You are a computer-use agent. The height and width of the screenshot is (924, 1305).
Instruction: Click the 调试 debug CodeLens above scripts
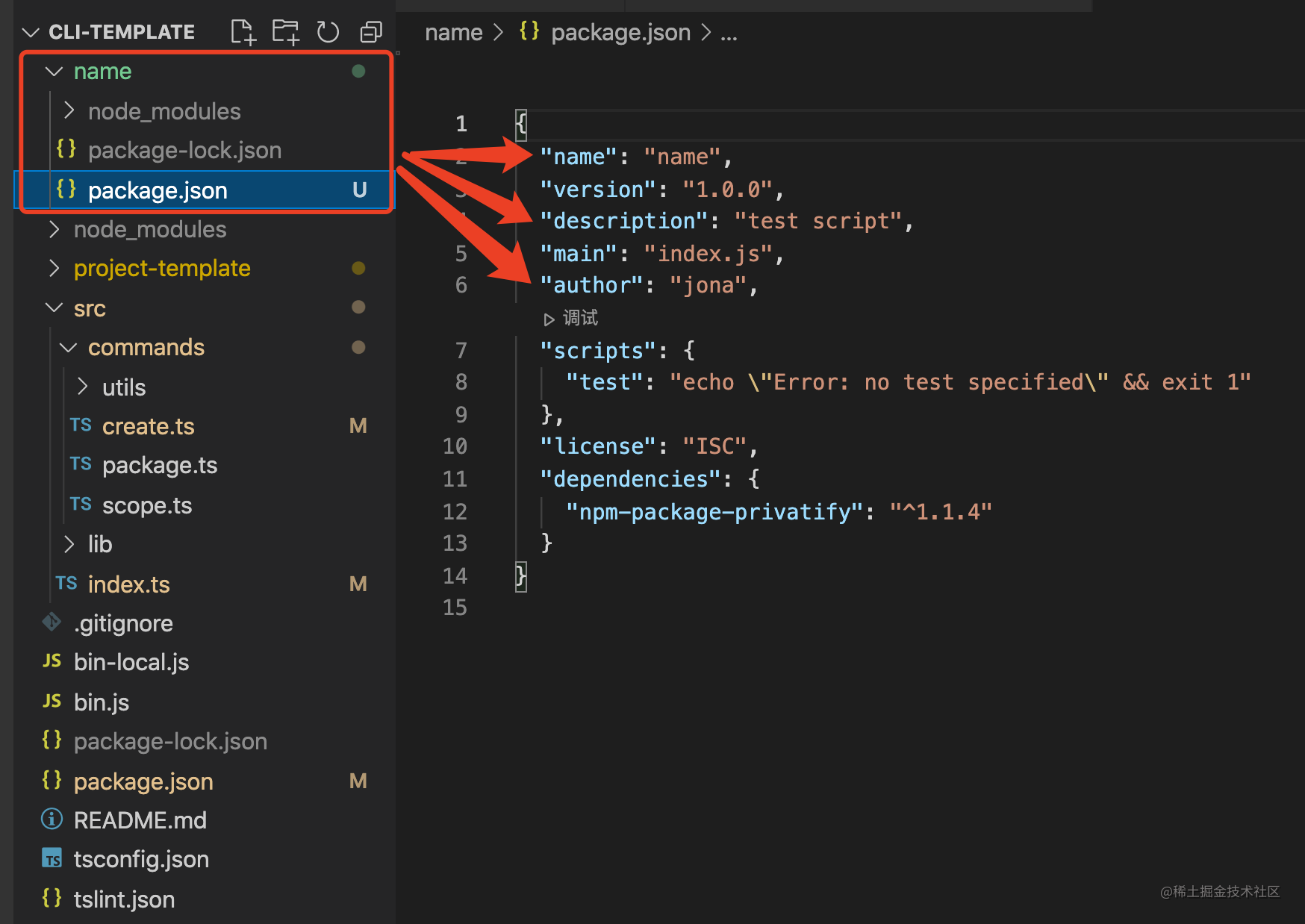[571, 319]
